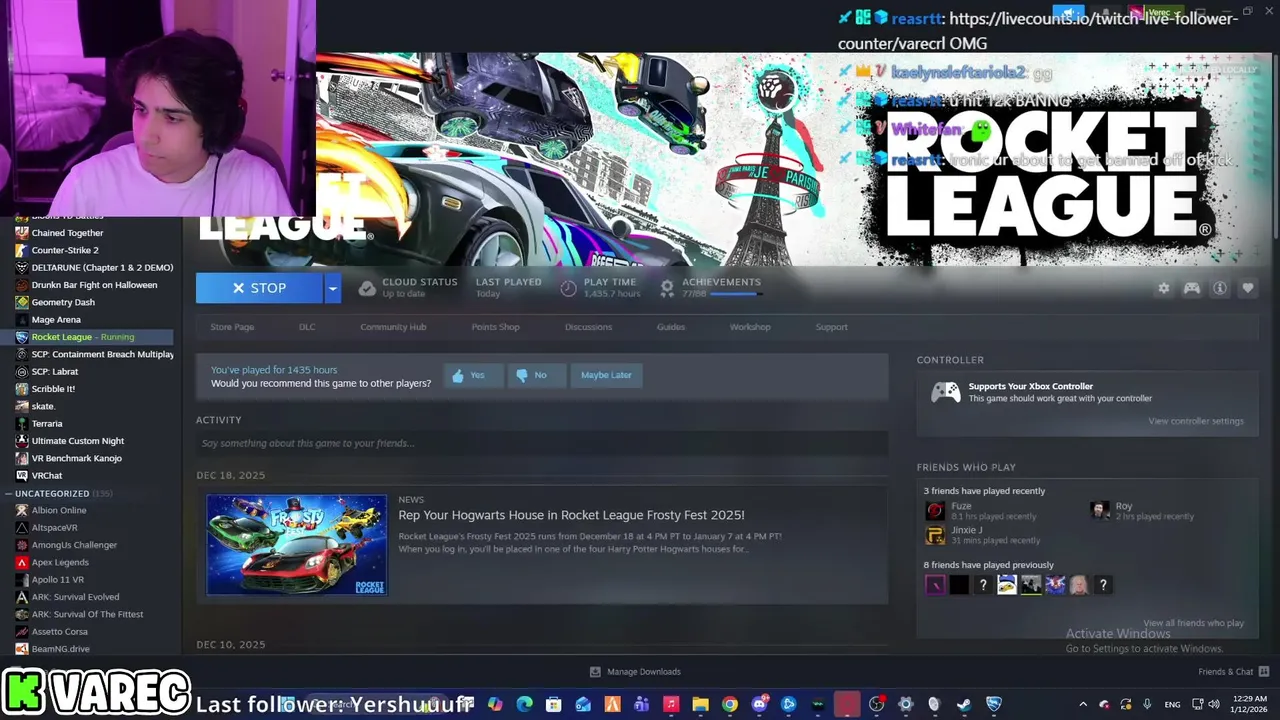Open Microsoft Edge from the taskbar

pos(524,704)
